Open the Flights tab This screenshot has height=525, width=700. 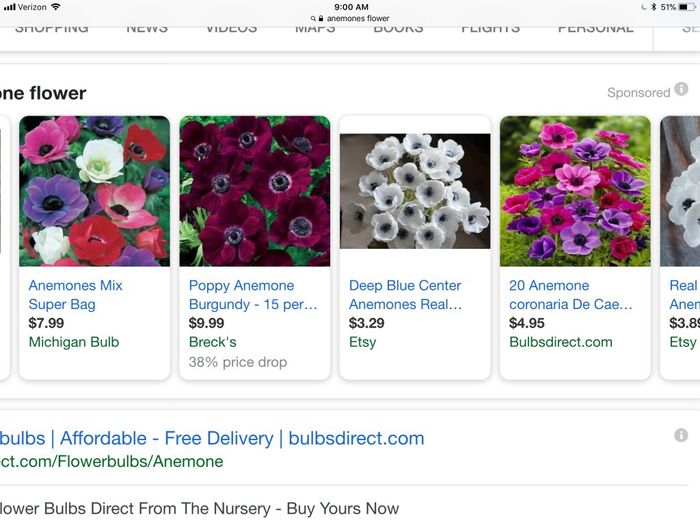[x=490, y=29]
